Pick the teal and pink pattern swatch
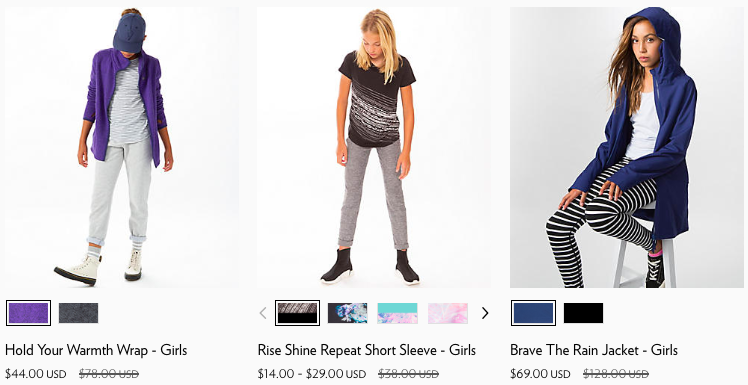The image size is (748, 385). point(398,313)
